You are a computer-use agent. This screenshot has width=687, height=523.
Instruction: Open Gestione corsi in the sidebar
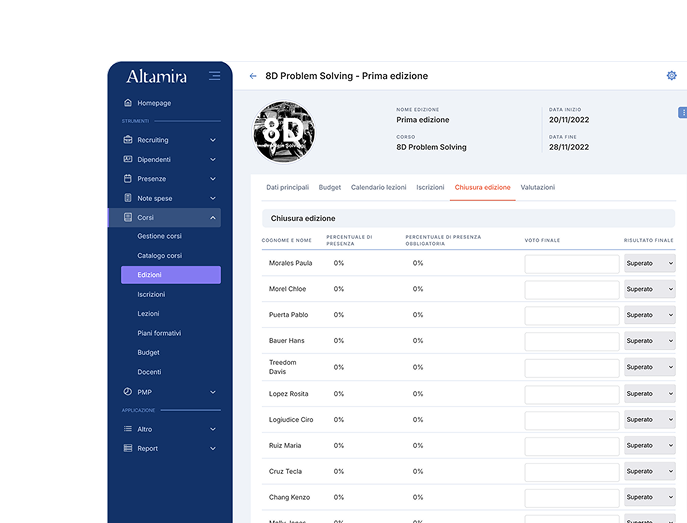click(x=159, y=236)
